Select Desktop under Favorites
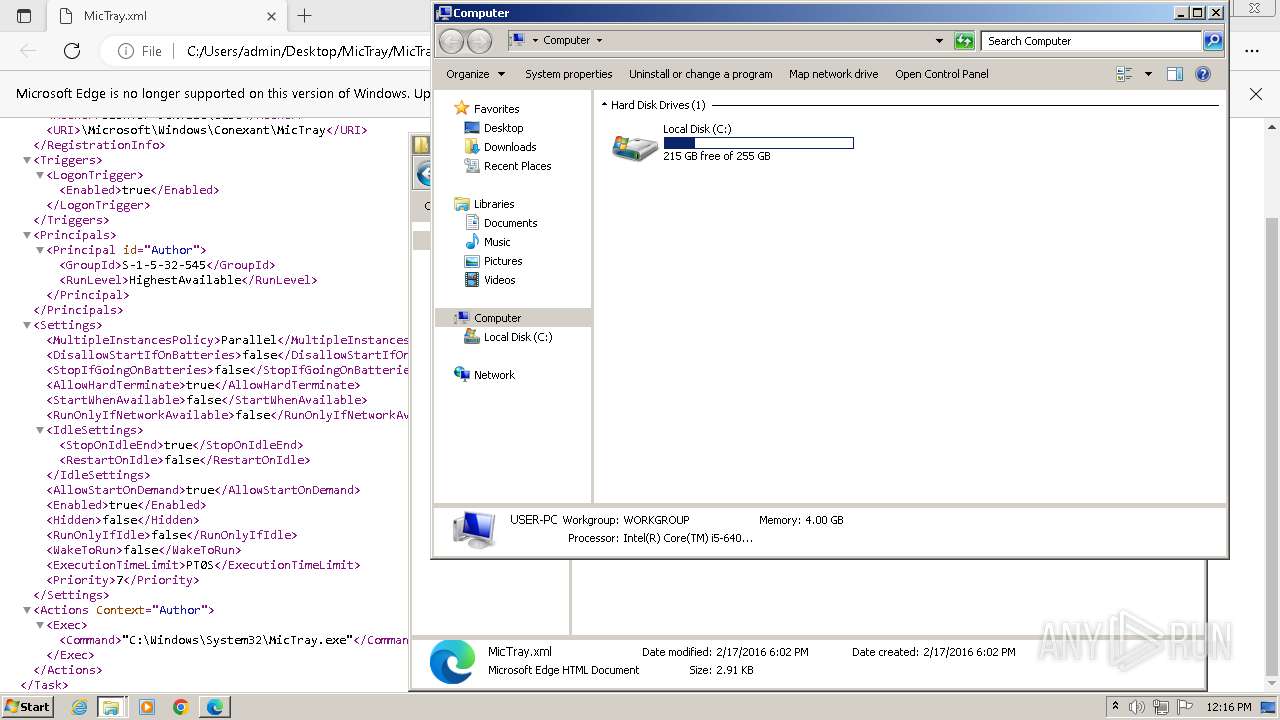Screen dimensions: 1280x720 [x=503, y=128]
